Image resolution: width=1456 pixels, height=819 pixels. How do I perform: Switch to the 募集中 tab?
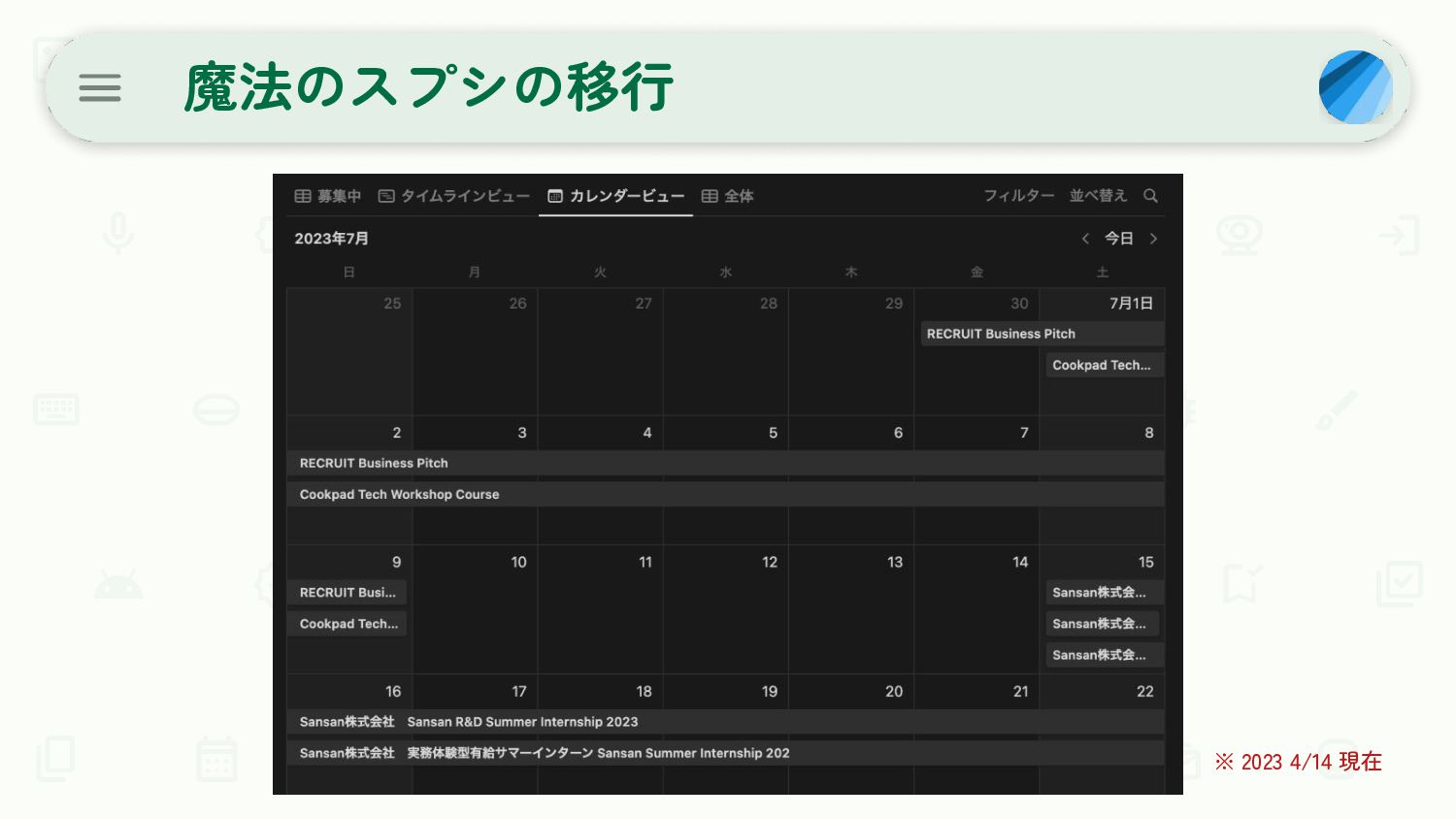click(x=328, y=196)
